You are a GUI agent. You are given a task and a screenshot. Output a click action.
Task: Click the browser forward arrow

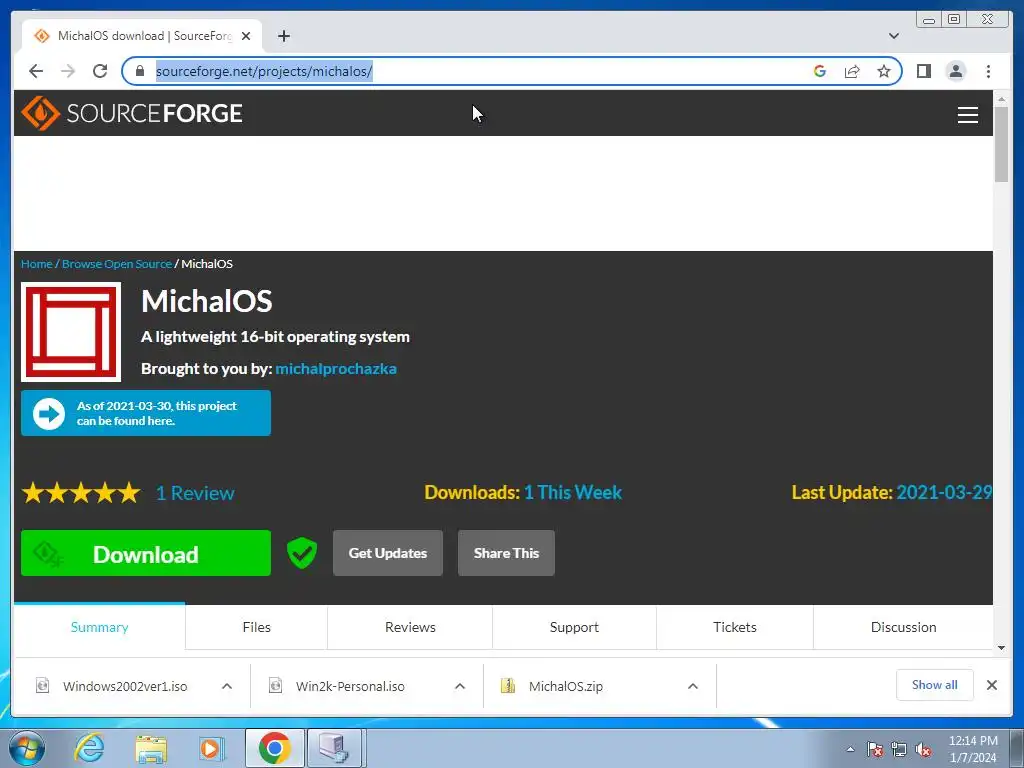click(68, 71)
